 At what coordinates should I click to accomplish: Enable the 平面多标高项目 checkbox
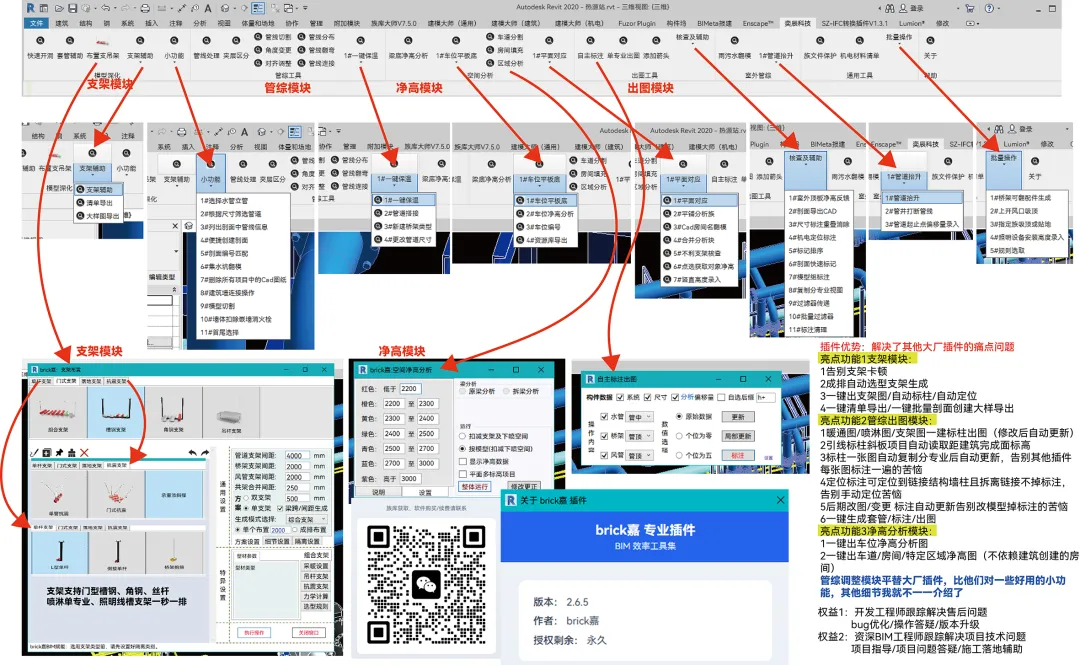pyautogui.click(x=463, y=474)
